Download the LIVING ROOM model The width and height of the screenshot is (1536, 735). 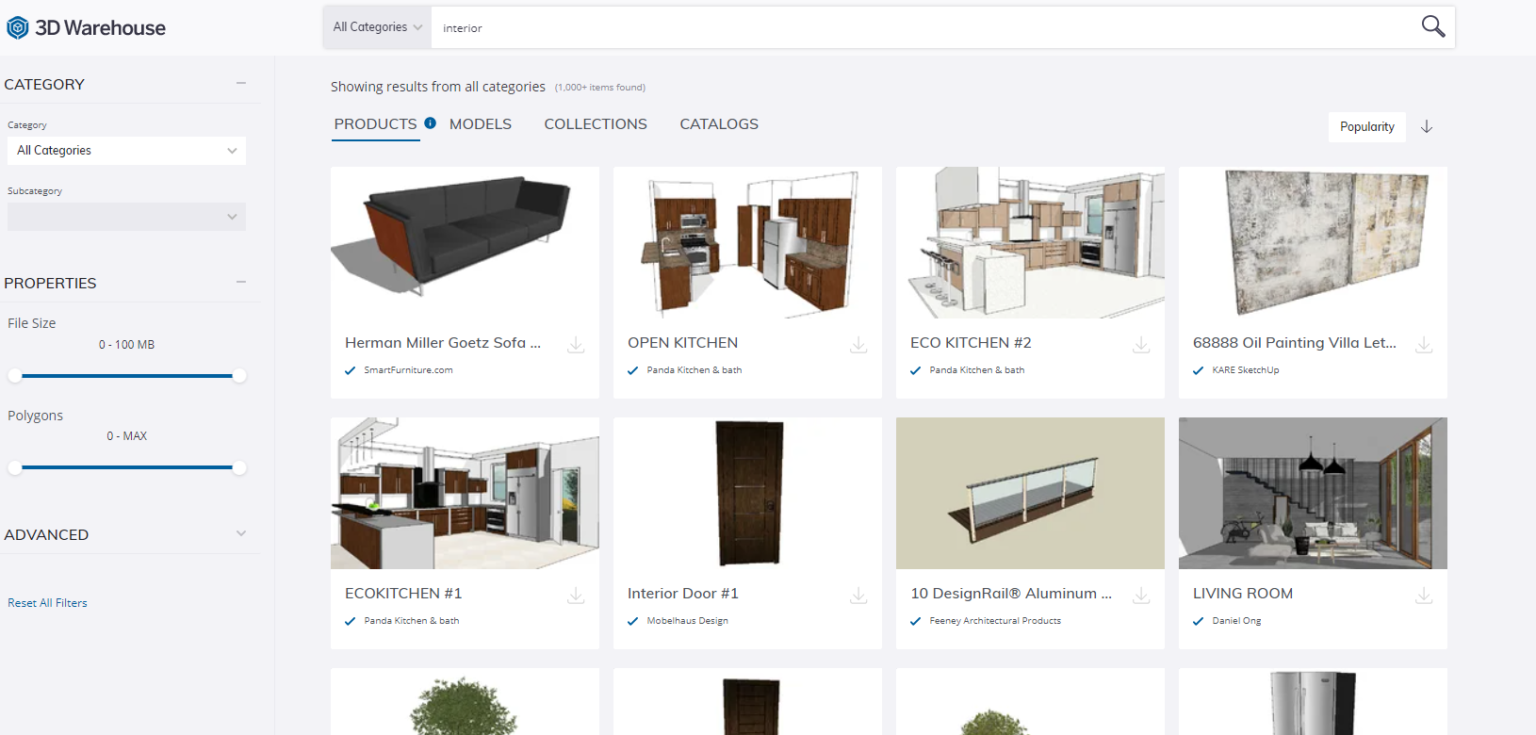pyautogui.click(x=1423, y=595)
